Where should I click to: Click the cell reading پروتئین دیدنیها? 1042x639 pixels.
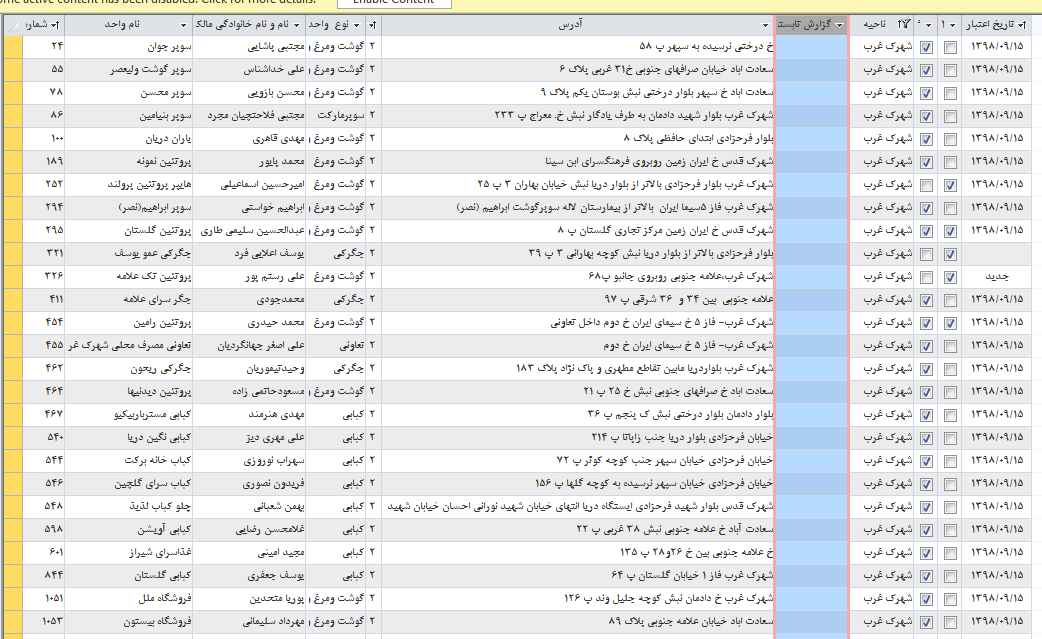[x=129, y=392]
